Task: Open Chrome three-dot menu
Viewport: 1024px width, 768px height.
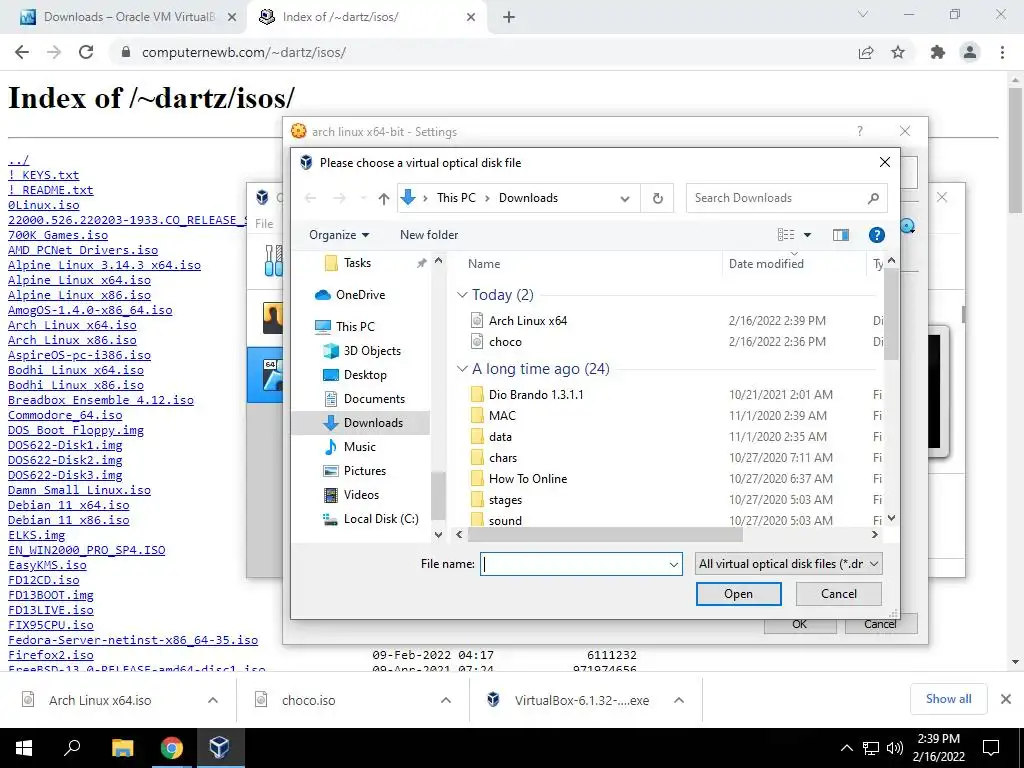Action: (x=1002, y=52)
